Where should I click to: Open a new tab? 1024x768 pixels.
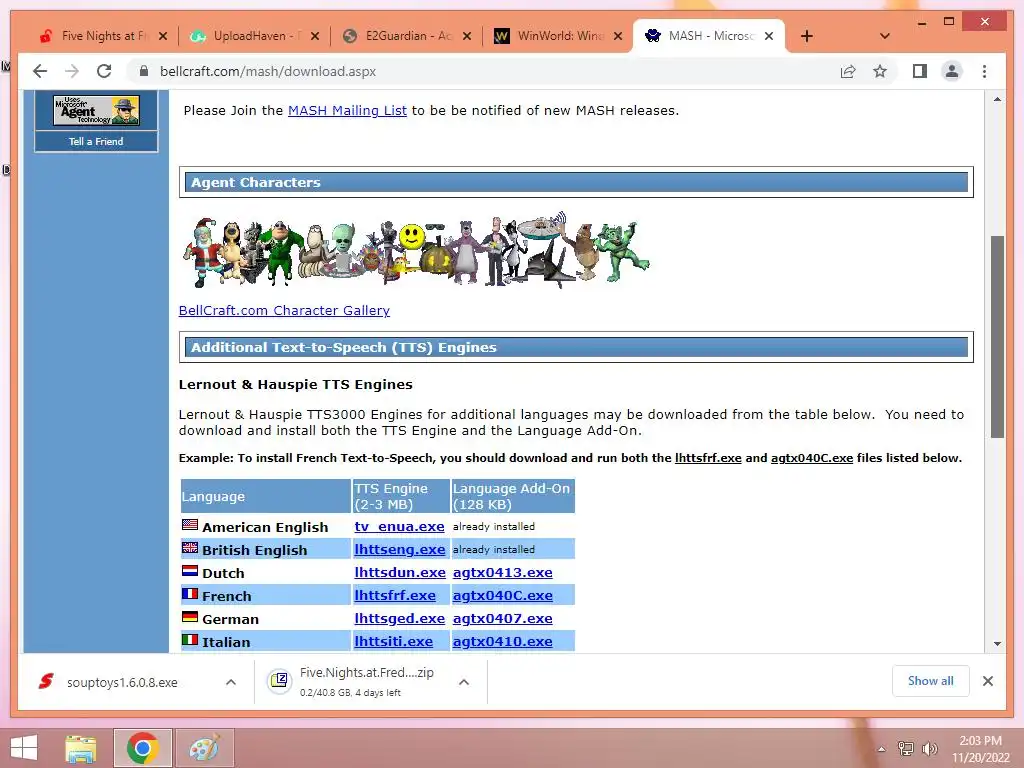(x=807, y=36)
